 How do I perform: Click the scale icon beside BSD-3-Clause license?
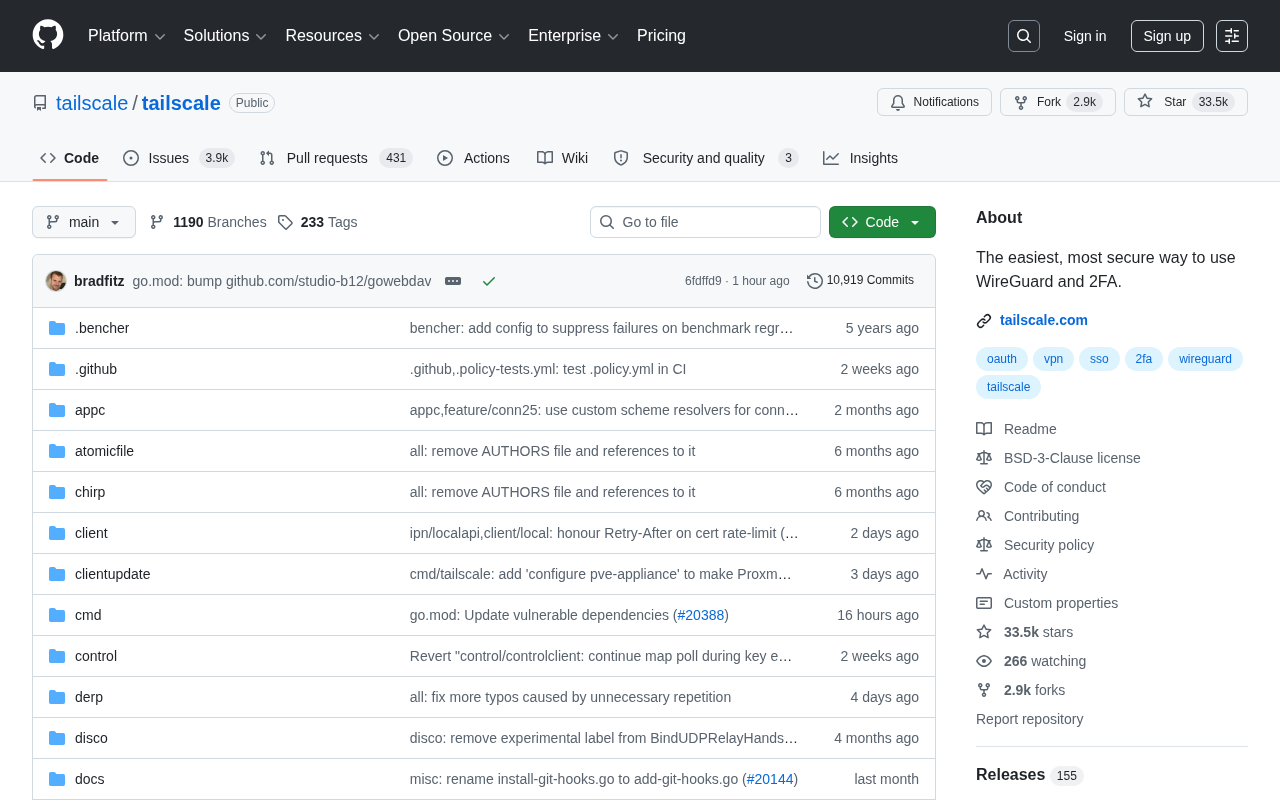pos(984,458)
